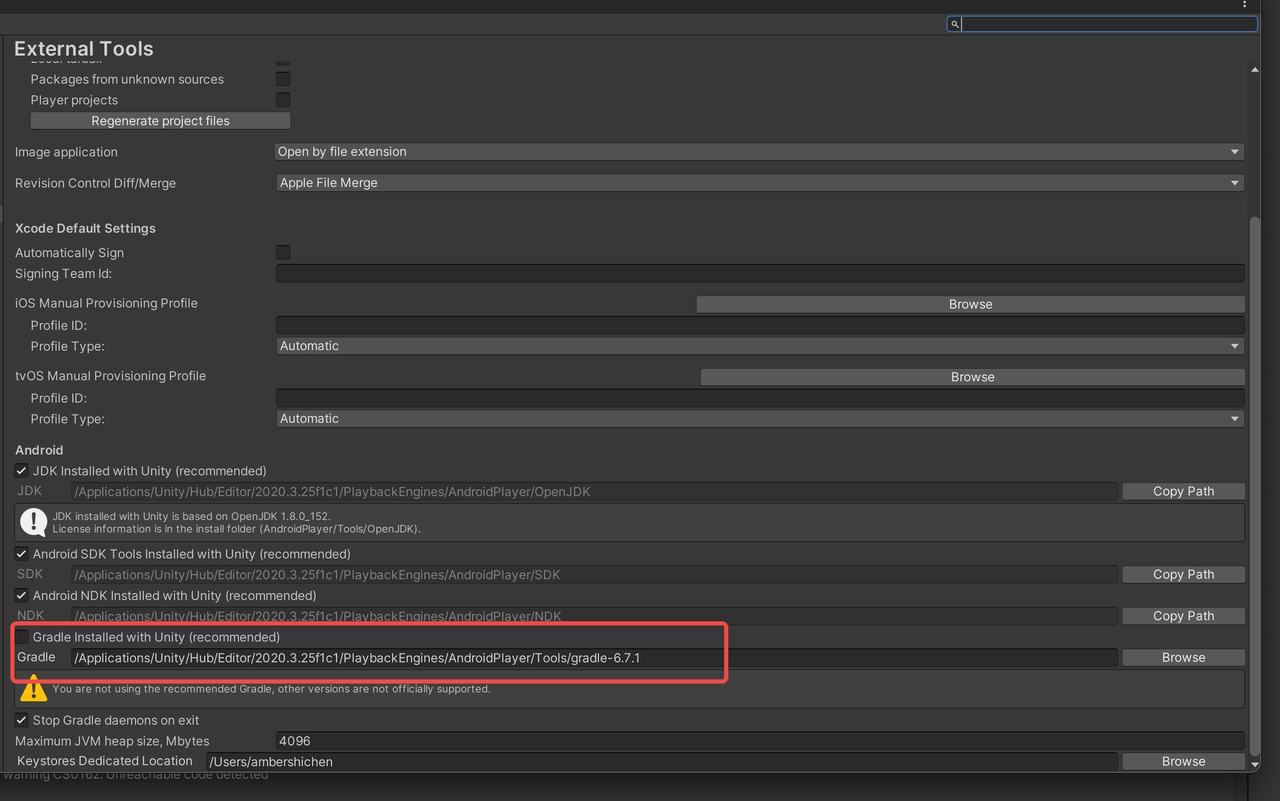Image resolution: width=1280 pixels, height=801 pixels.
Task: Browse for Keystores Dedicated Location
Action: [x=1183, y=762]
